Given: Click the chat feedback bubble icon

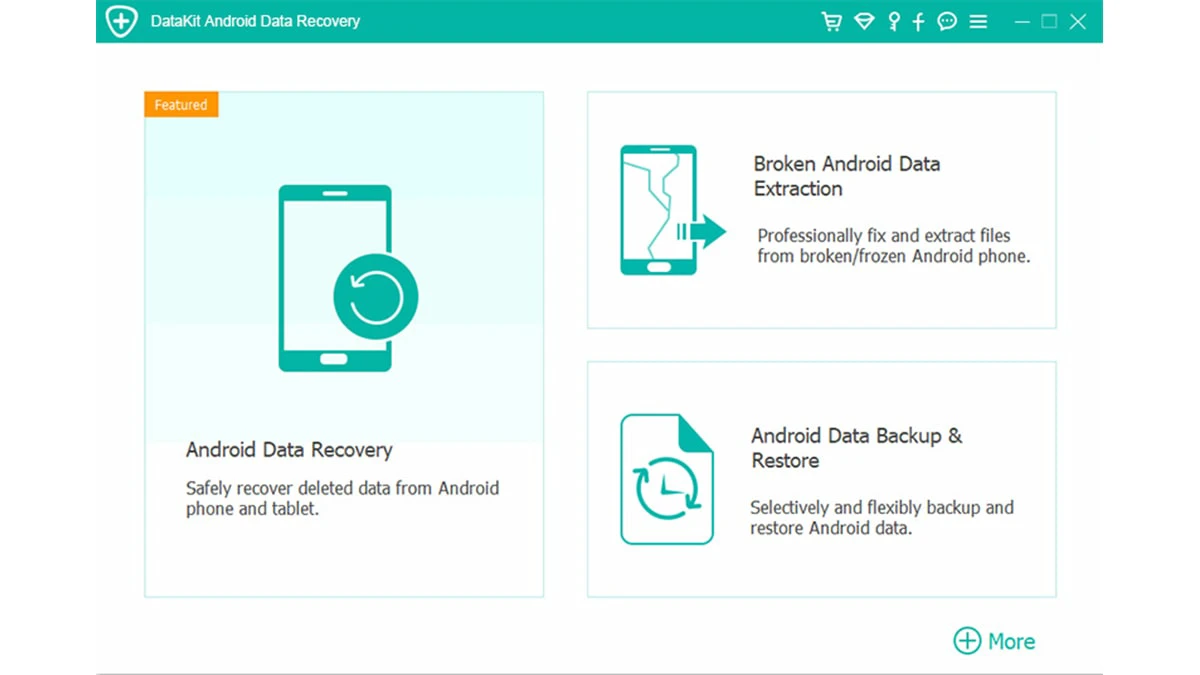Looking at the screenshot, I should (x=947, y=21).
